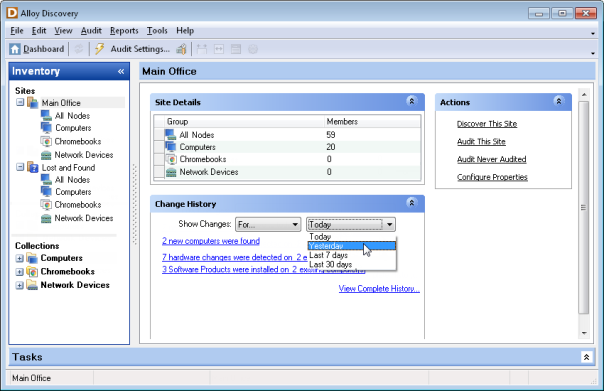Viewport: 604px width, 391px height.
Task: Open the Help menu
Action: (x=185, y=31)
